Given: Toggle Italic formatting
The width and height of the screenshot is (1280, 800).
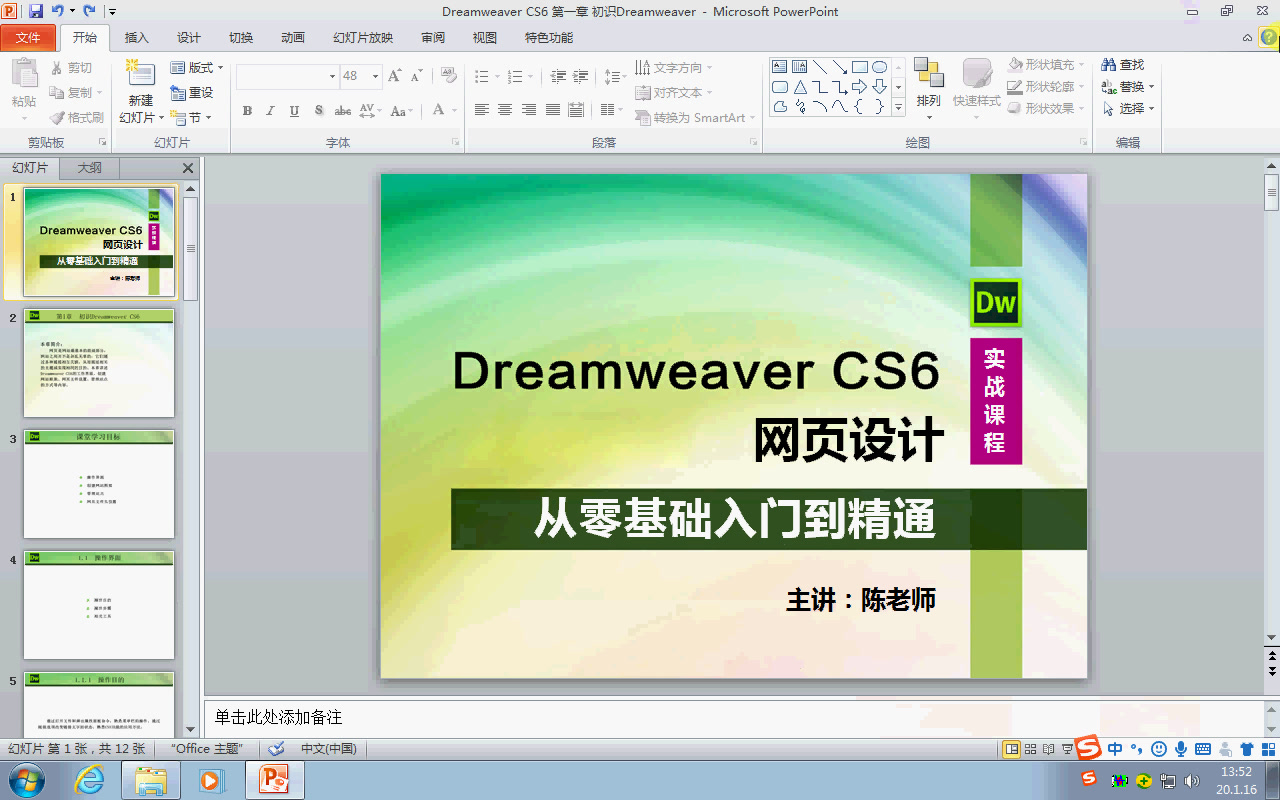Looking at the screenshot, I should (270, 111).
